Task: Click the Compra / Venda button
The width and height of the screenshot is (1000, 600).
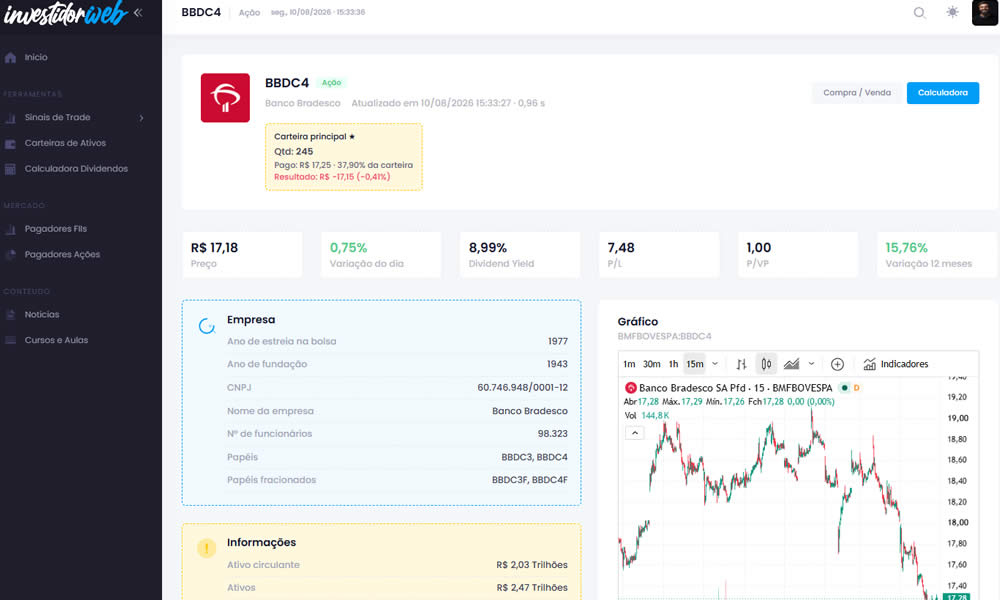Action: coord(857,93)
